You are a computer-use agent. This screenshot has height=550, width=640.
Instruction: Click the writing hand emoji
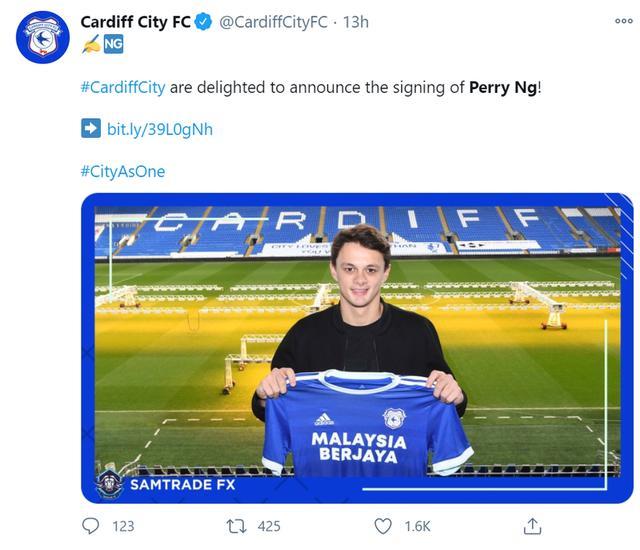[x=89, y=44]
